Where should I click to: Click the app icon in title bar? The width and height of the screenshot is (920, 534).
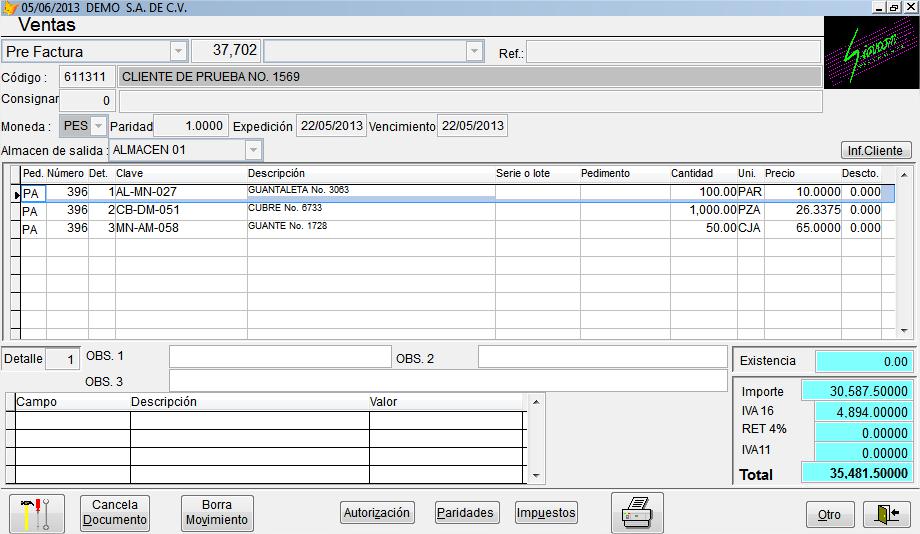10,8
